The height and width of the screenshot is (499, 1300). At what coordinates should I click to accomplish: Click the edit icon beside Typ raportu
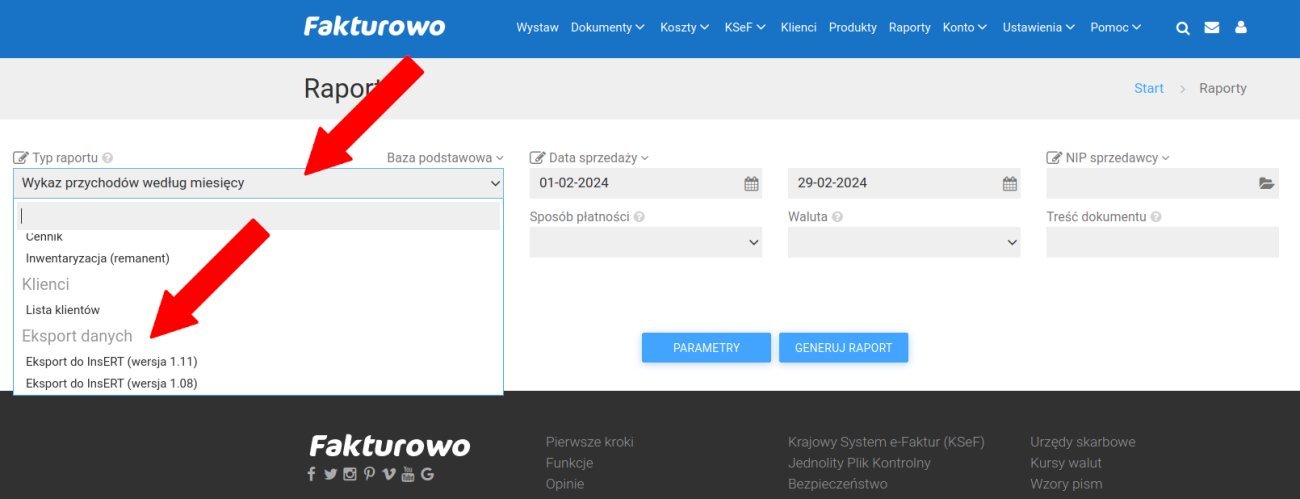(21, 158)
